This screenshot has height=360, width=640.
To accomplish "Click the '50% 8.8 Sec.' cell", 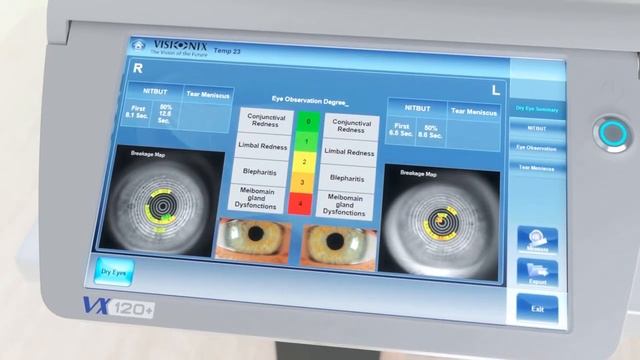I will click(x=431, y=132).
